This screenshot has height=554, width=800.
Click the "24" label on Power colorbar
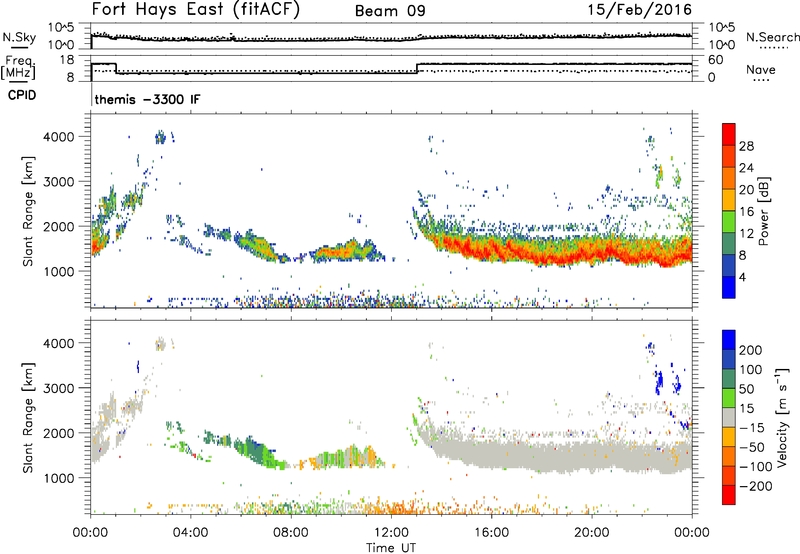(x=746, y=168)
